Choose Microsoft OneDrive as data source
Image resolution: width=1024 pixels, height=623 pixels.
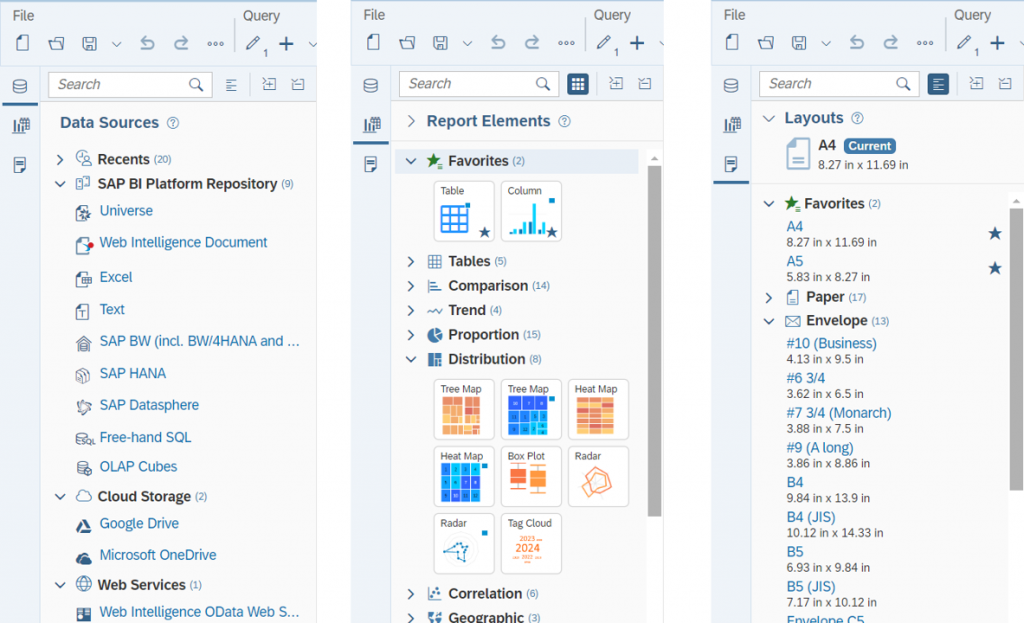(157, 555)
